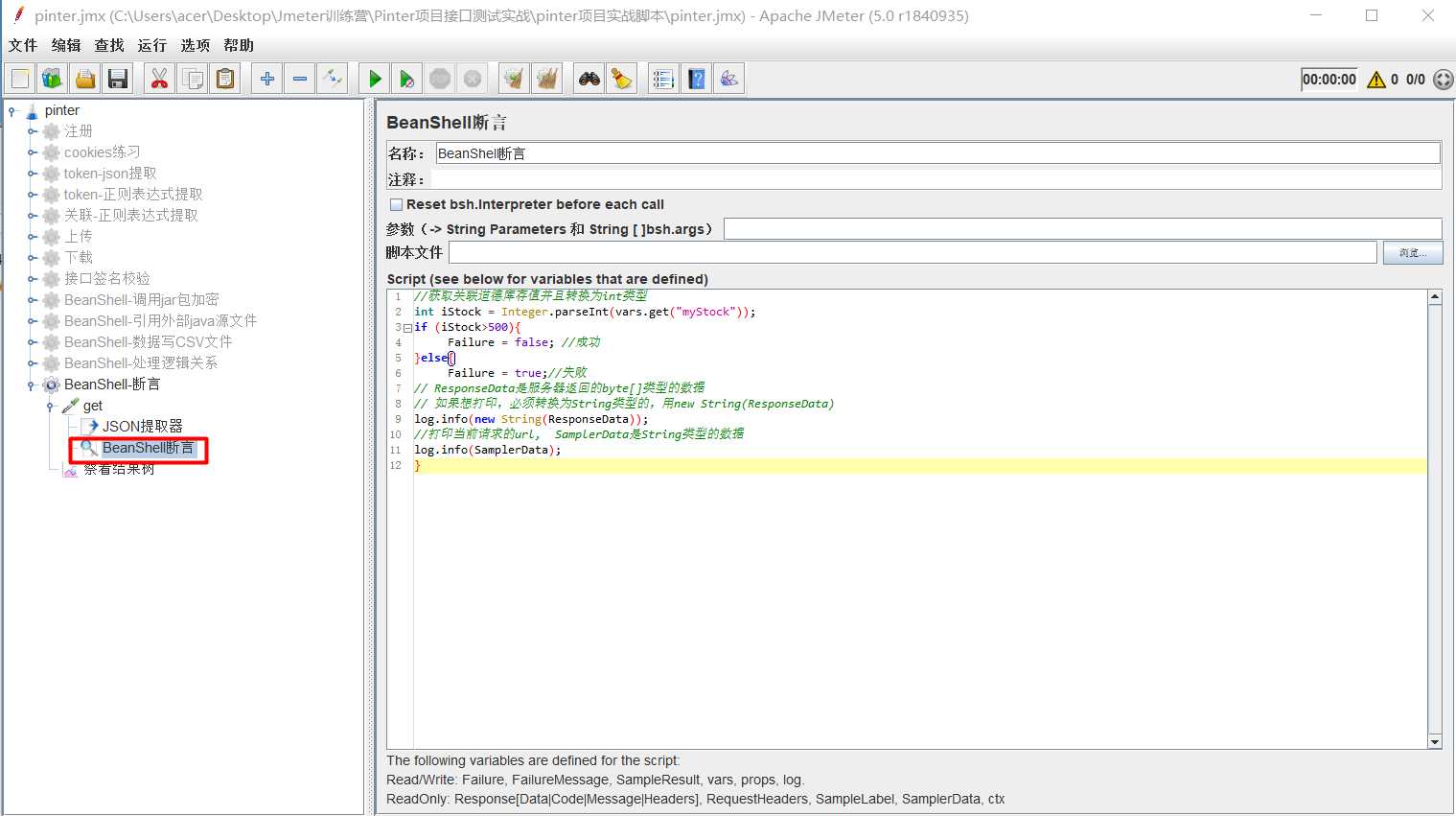
Task: Click the log.info(SamplerData); script line
Action: point(487,450)
